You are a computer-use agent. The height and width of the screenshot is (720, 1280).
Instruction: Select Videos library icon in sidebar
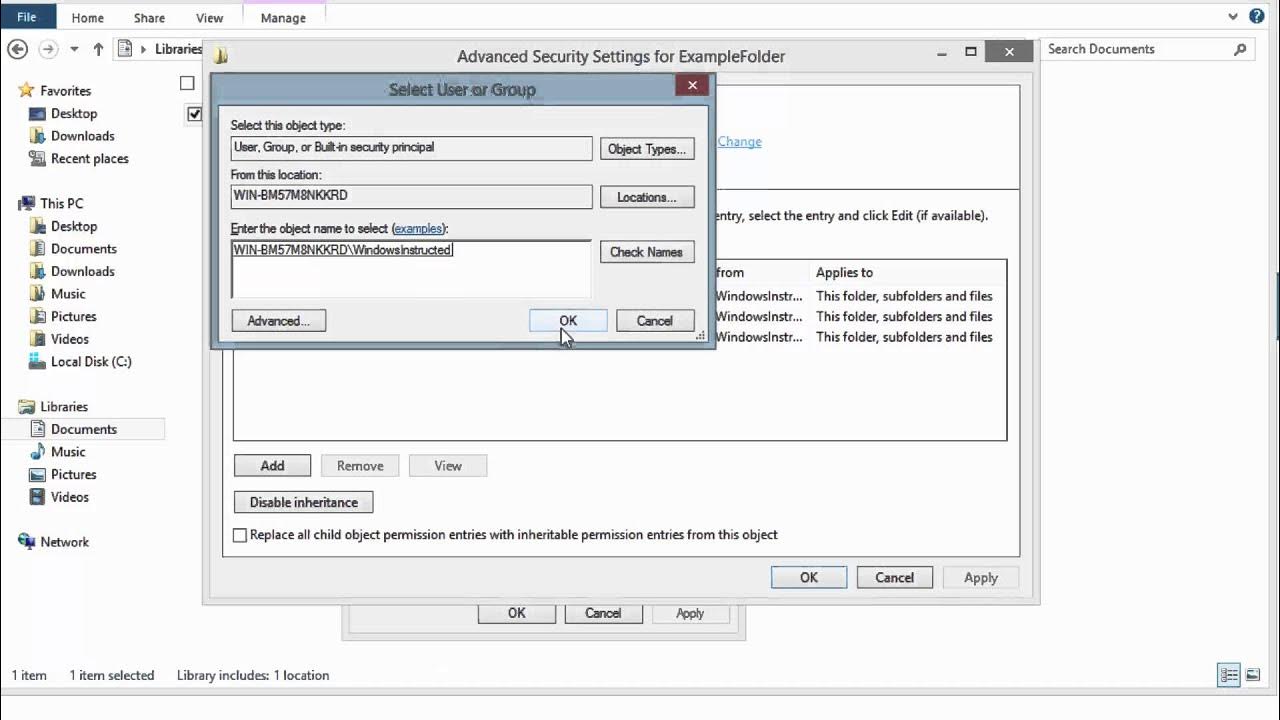click(38, 497)
